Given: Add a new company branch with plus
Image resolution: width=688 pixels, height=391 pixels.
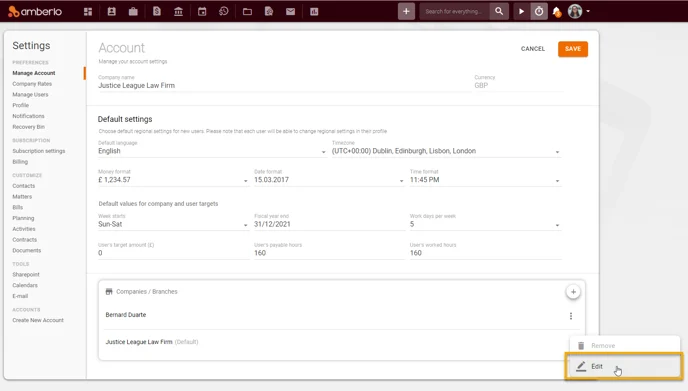Looking at the screenshot, I should [x=573, y=292].
